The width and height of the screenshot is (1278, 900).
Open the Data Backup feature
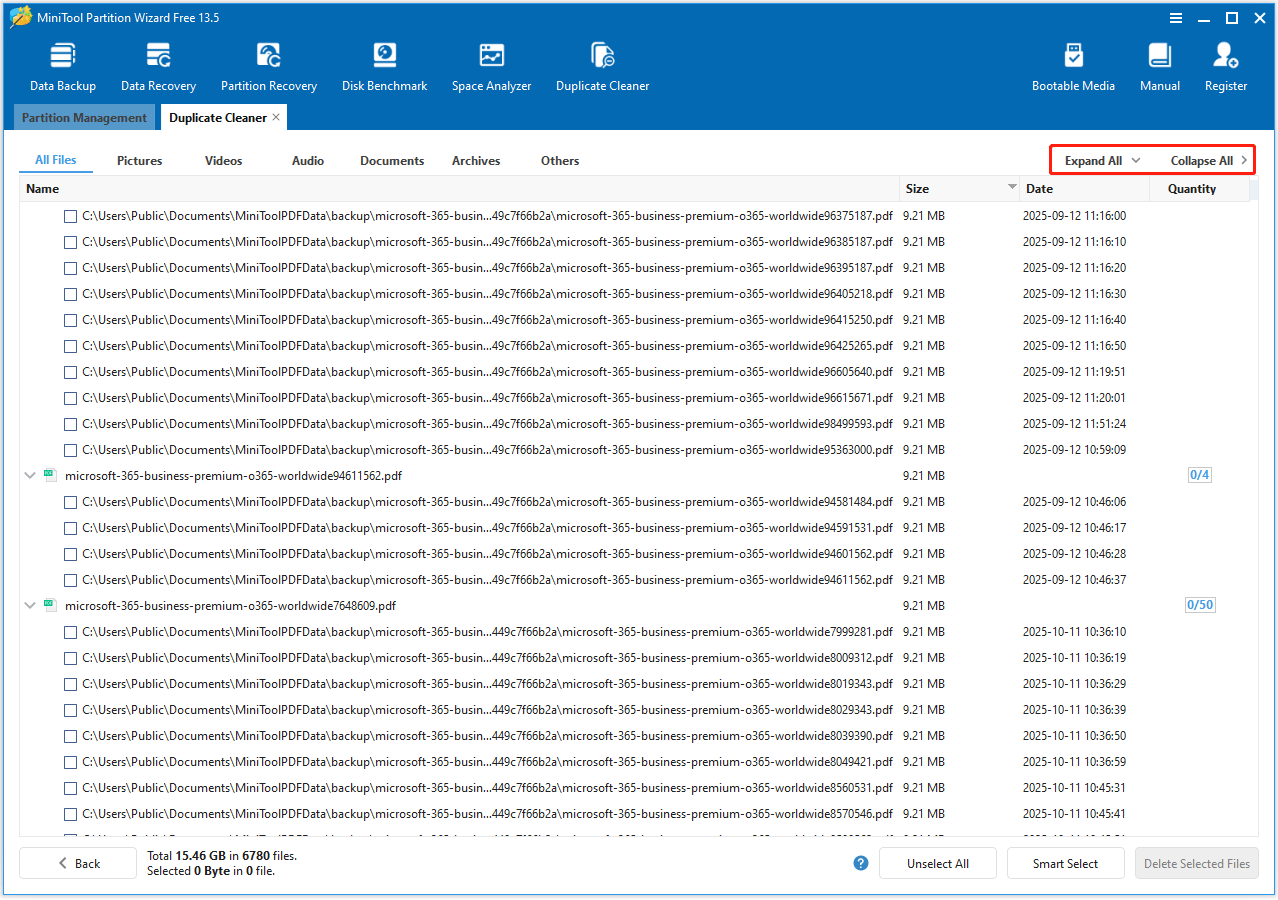coord(62,63)
